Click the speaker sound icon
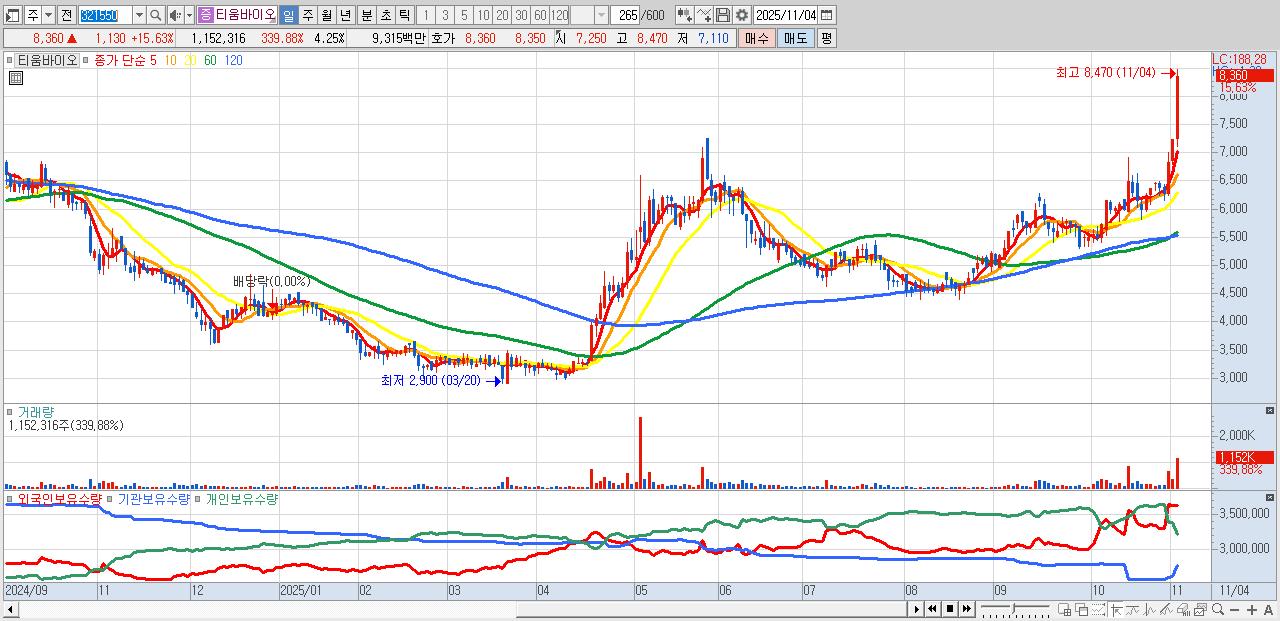 click(175, 15)
